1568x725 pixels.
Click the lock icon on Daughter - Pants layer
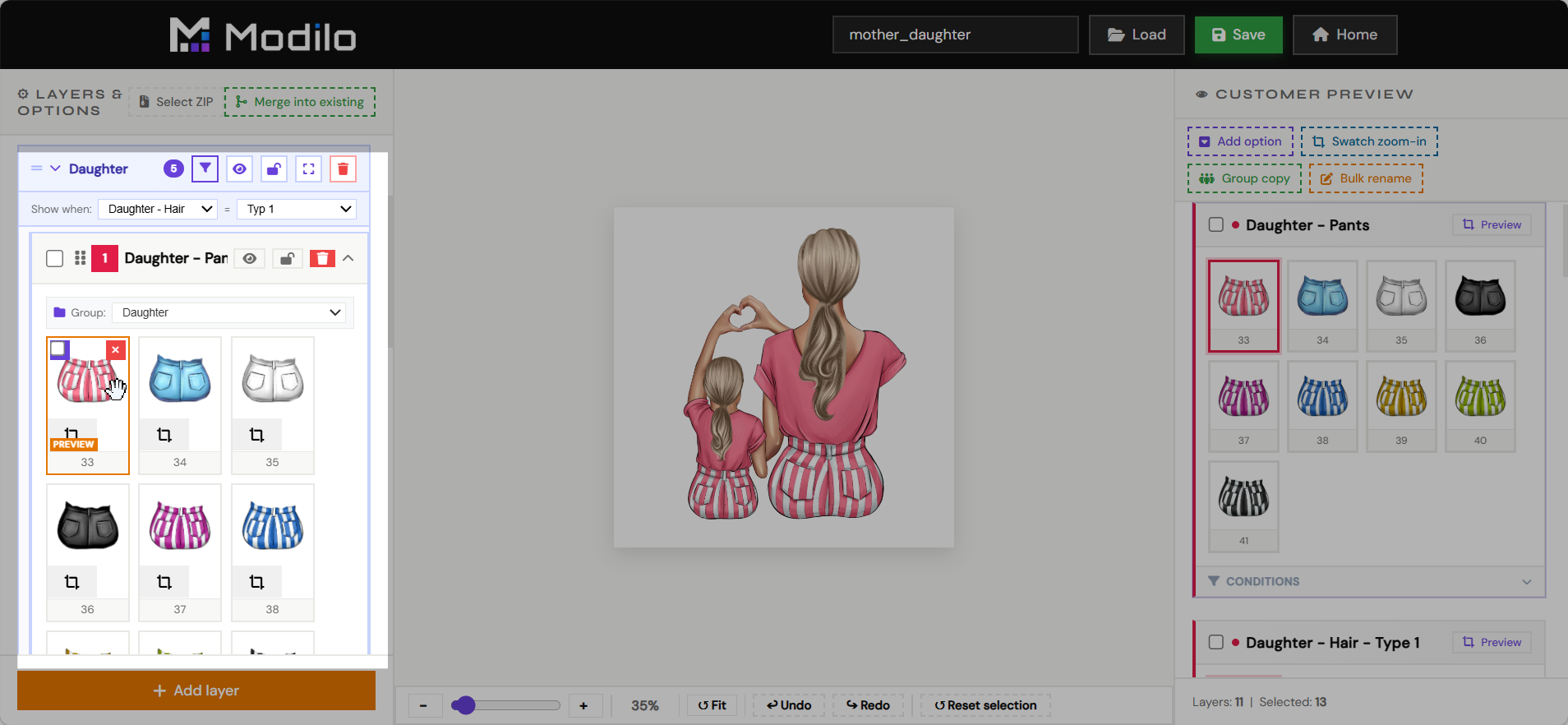(287, 258)
